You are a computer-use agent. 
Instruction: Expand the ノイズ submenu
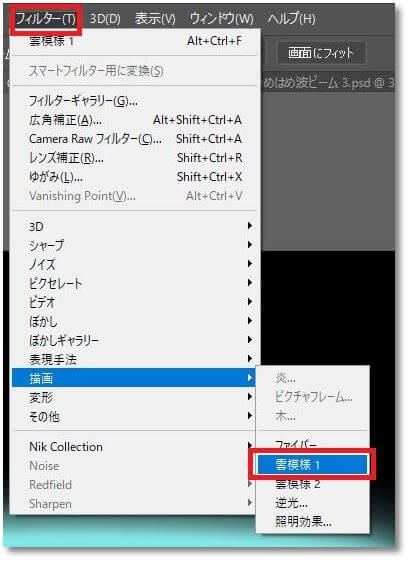(135, 264)
